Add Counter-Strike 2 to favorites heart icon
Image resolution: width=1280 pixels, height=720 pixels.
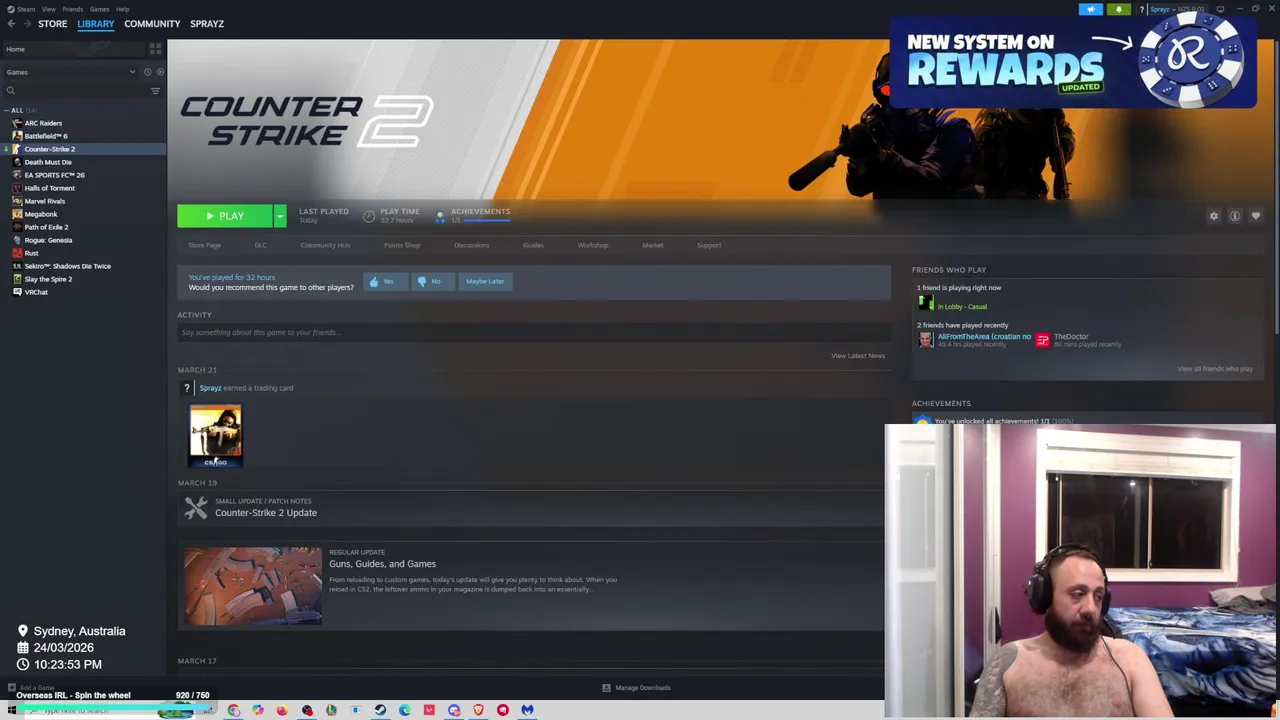tap(1256, 216)
